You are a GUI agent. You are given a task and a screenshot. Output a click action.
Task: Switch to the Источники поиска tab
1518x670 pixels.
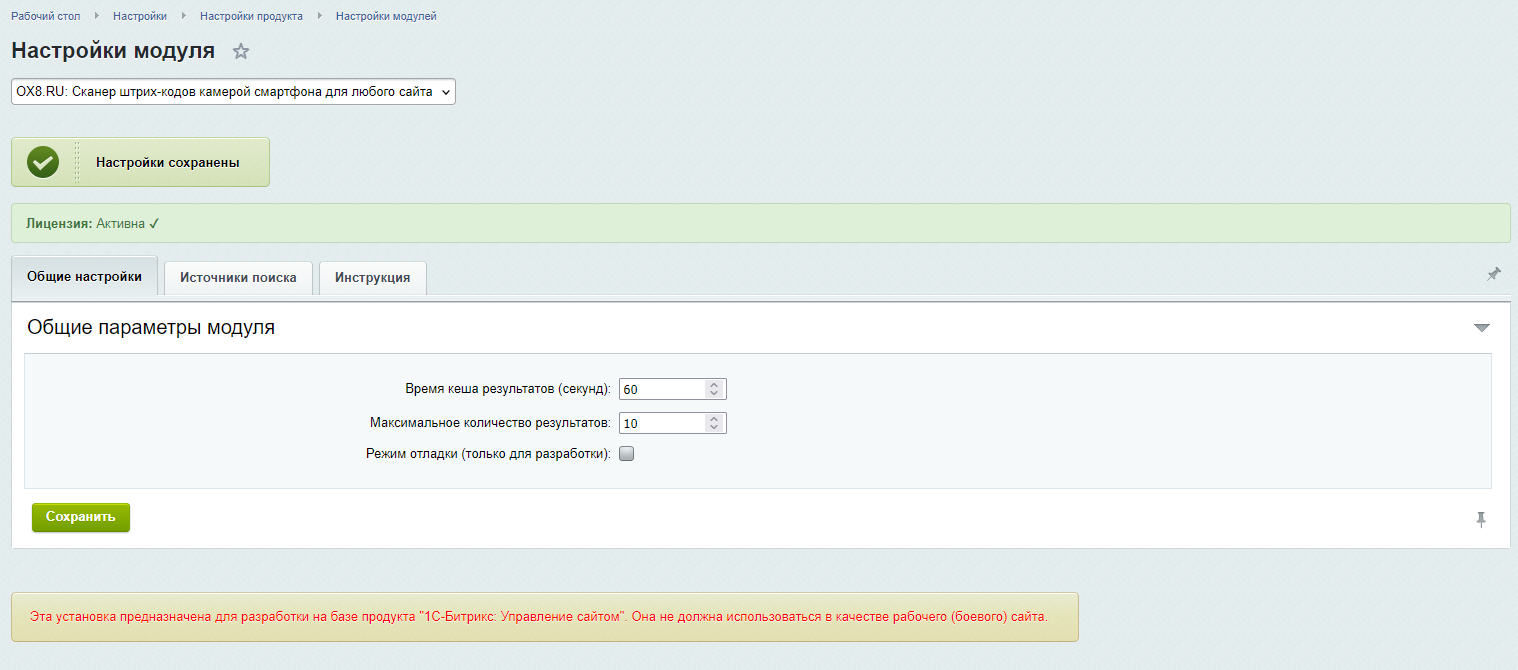(238, 278)
